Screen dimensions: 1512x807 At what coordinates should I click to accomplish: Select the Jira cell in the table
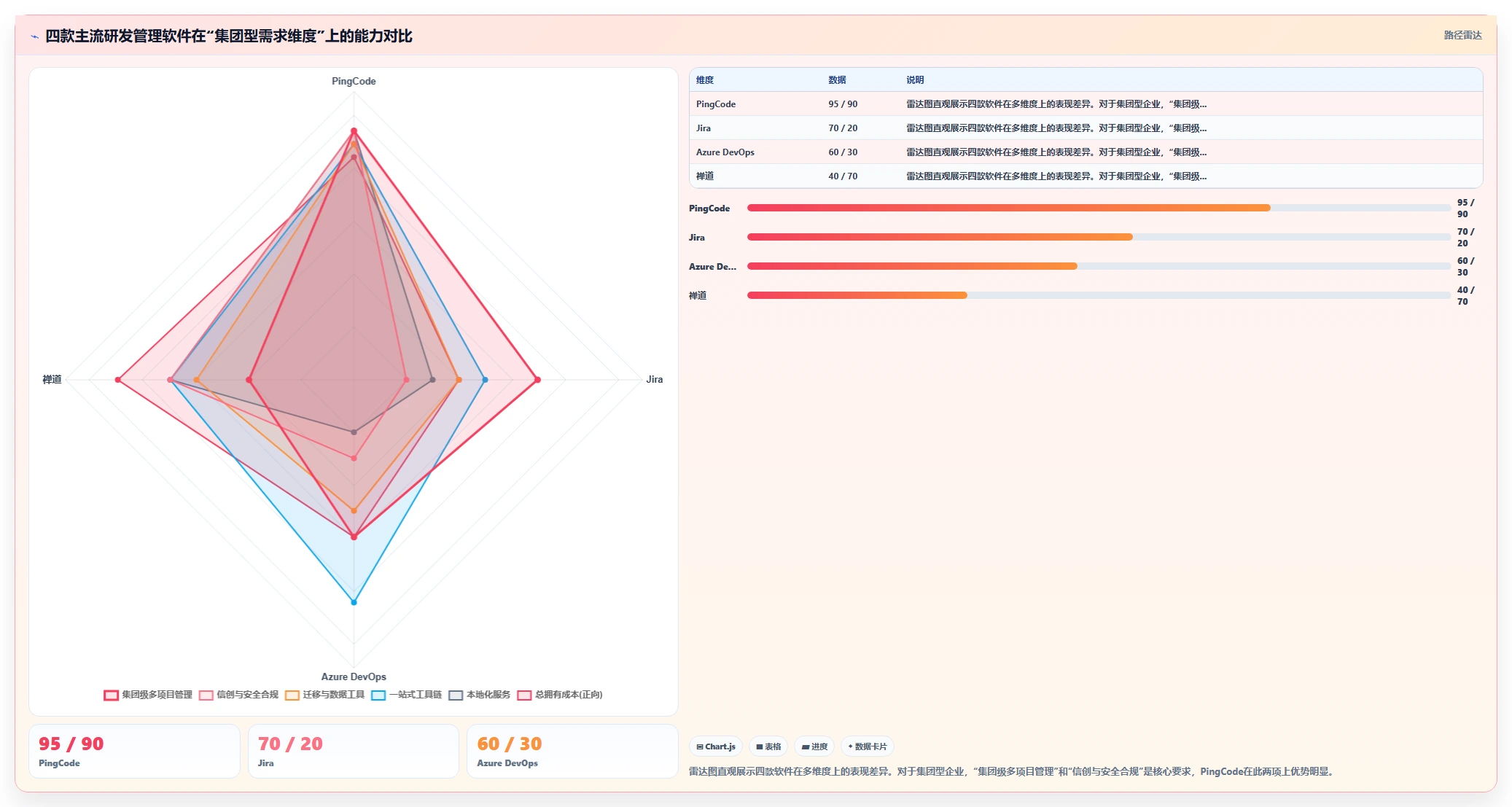704,128
